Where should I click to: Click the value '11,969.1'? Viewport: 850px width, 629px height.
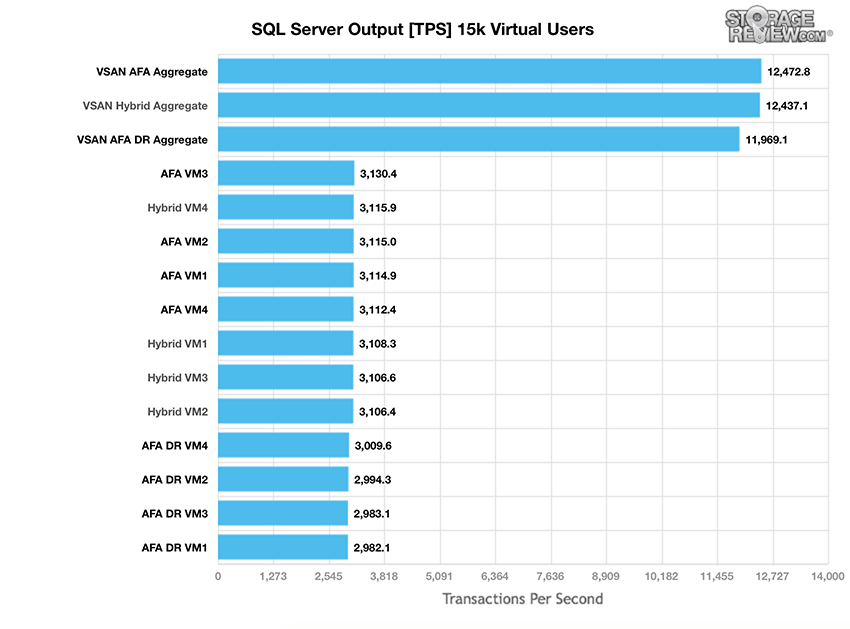(x=766, y=140)
